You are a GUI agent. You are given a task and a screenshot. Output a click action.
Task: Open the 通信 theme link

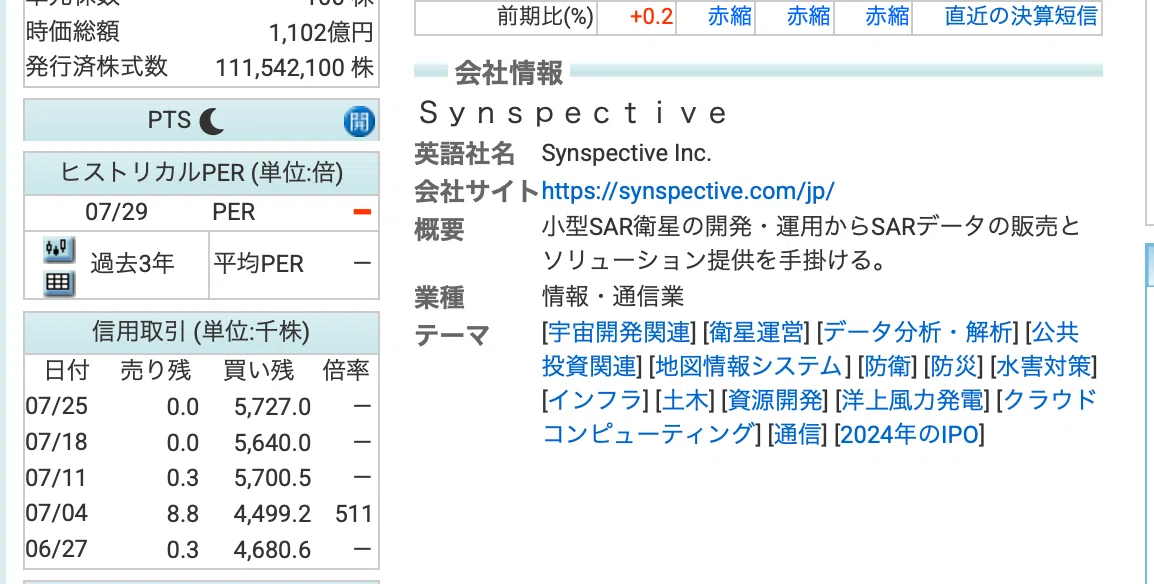797,434
